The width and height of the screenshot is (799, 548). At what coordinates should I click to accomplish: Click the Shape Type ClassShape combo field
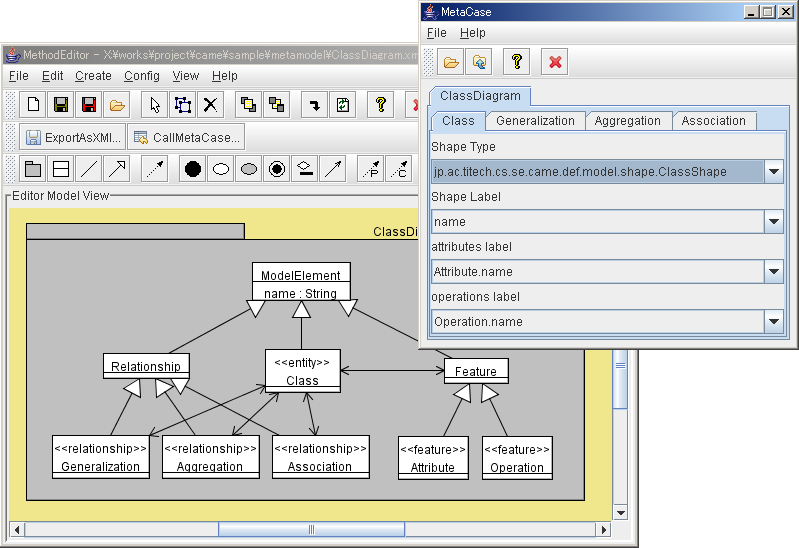click(598, 172)
